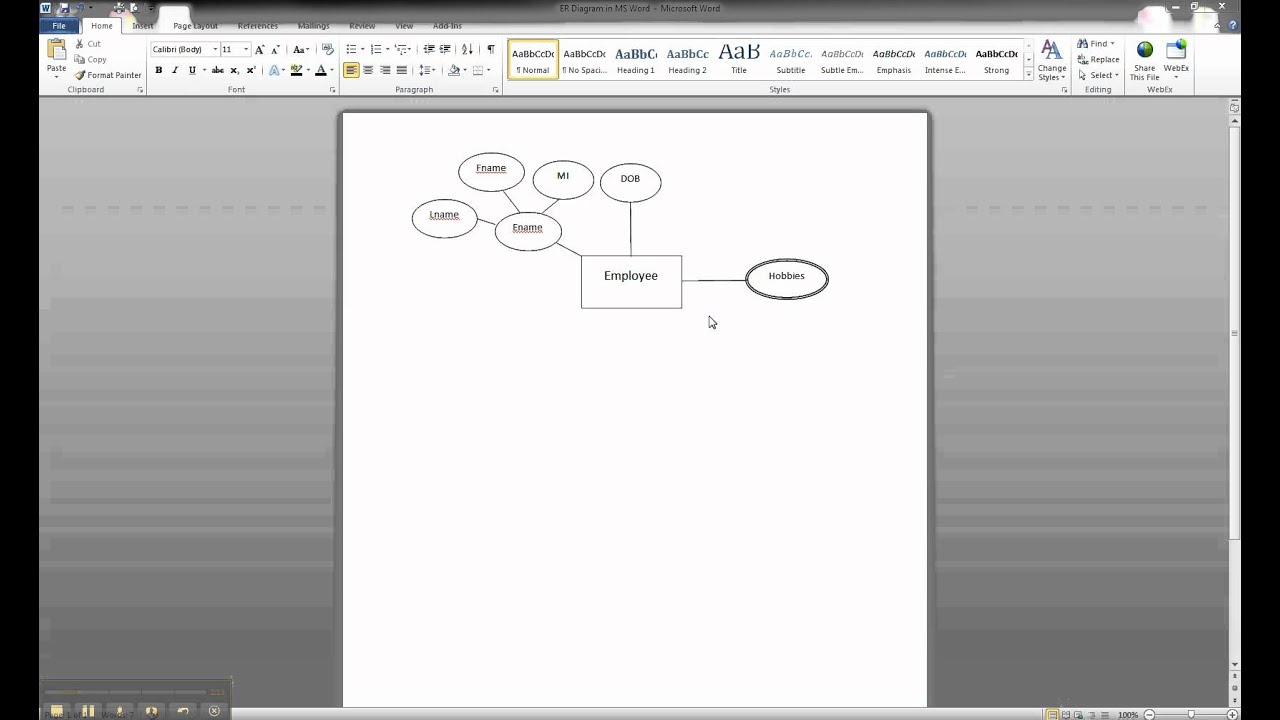This screenshot has height=720, width=1280.
Task: Apply the text highlight color
Action: pos(296,70)
